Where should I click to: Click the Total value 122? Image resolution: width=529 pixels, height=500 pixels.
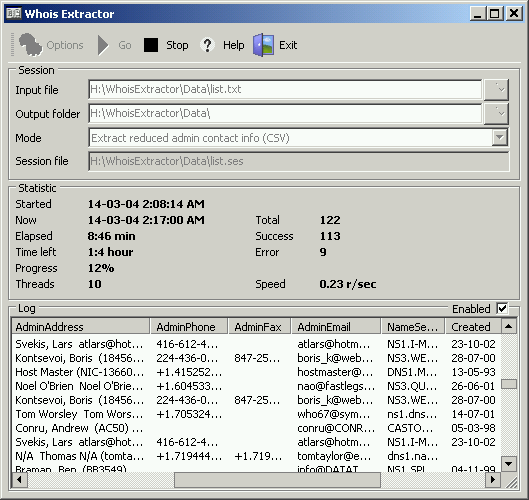click(330, 220)
